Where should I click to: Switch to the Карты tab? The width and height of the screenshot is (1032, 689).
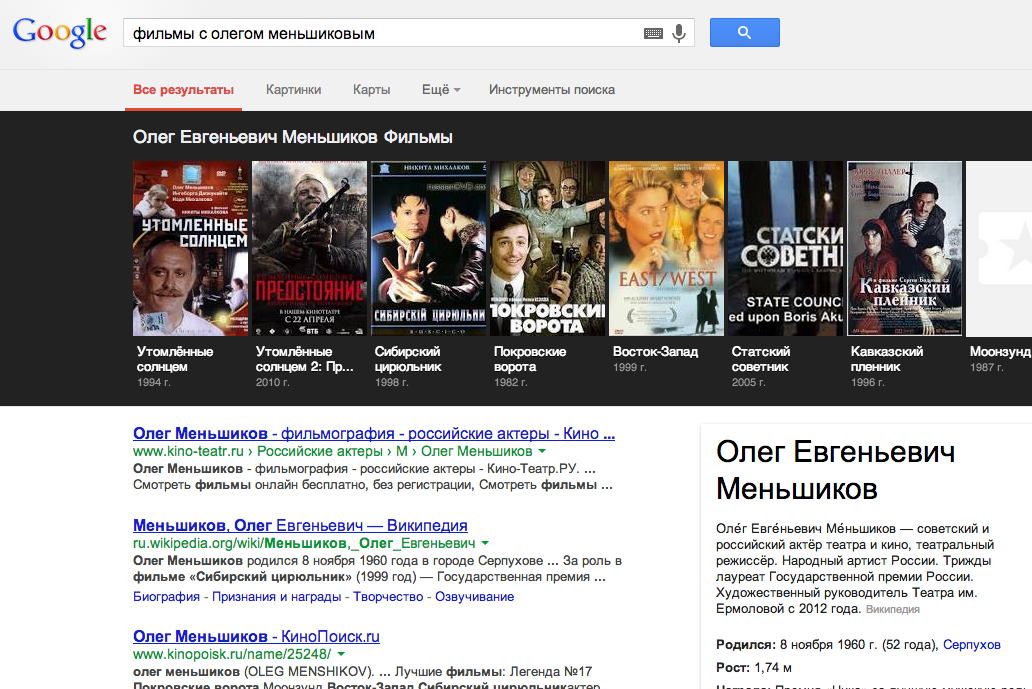click(x=371, y=89)
